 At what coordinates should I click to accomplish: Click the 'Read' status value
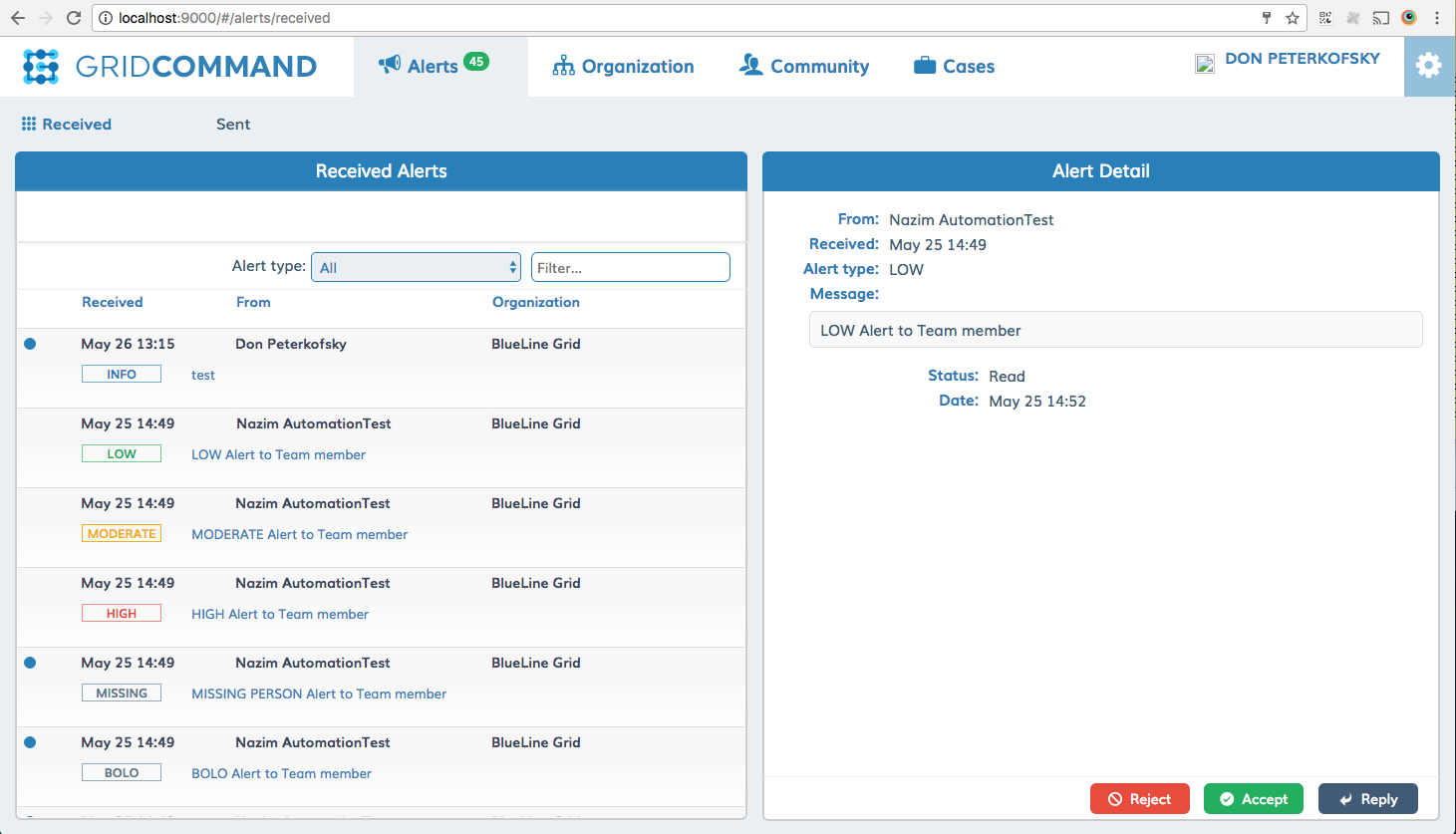point(1007,376)
